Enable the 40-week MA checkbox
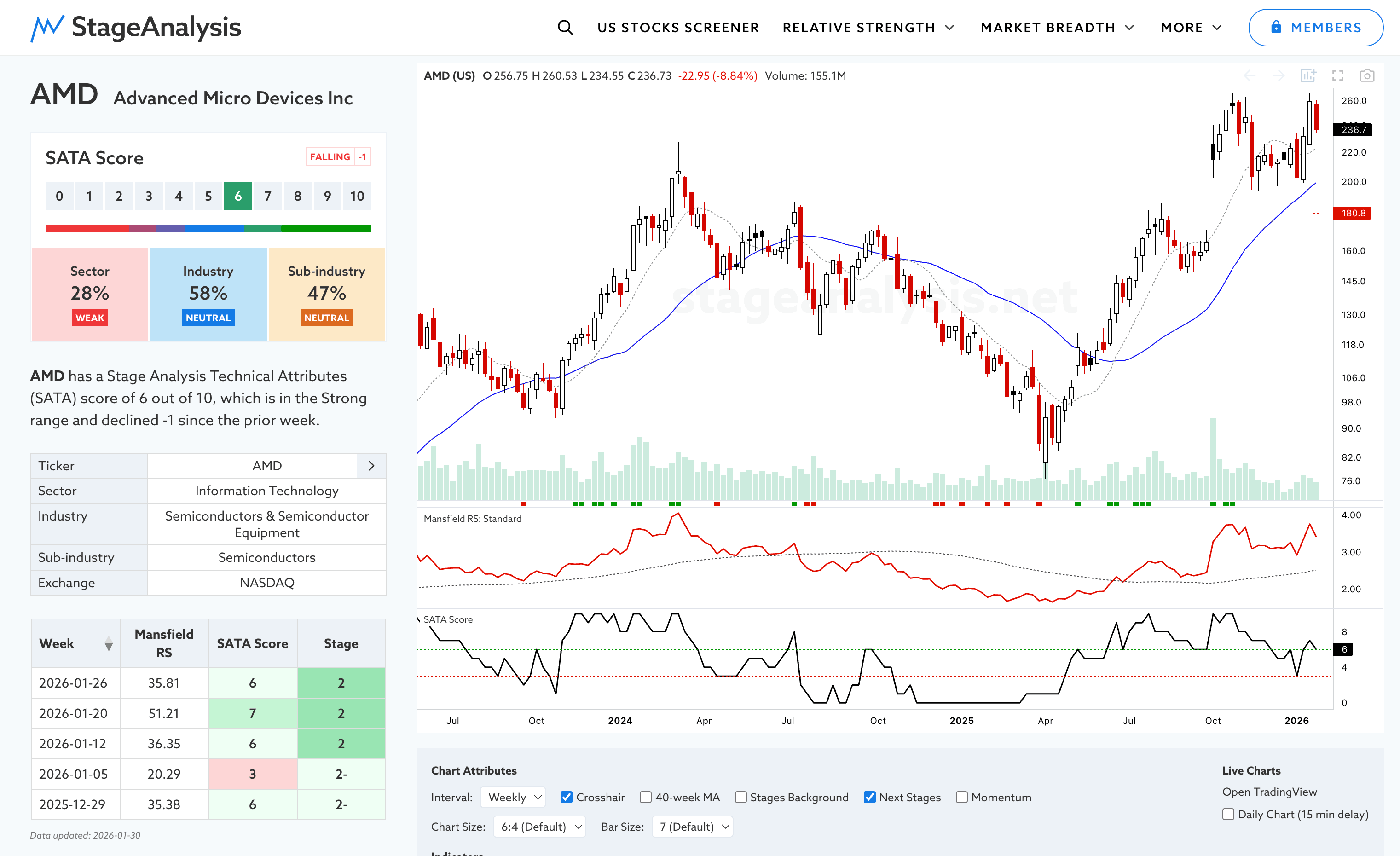The width and height of the screenshot is (1400, 856). click(x=645, y=797)
